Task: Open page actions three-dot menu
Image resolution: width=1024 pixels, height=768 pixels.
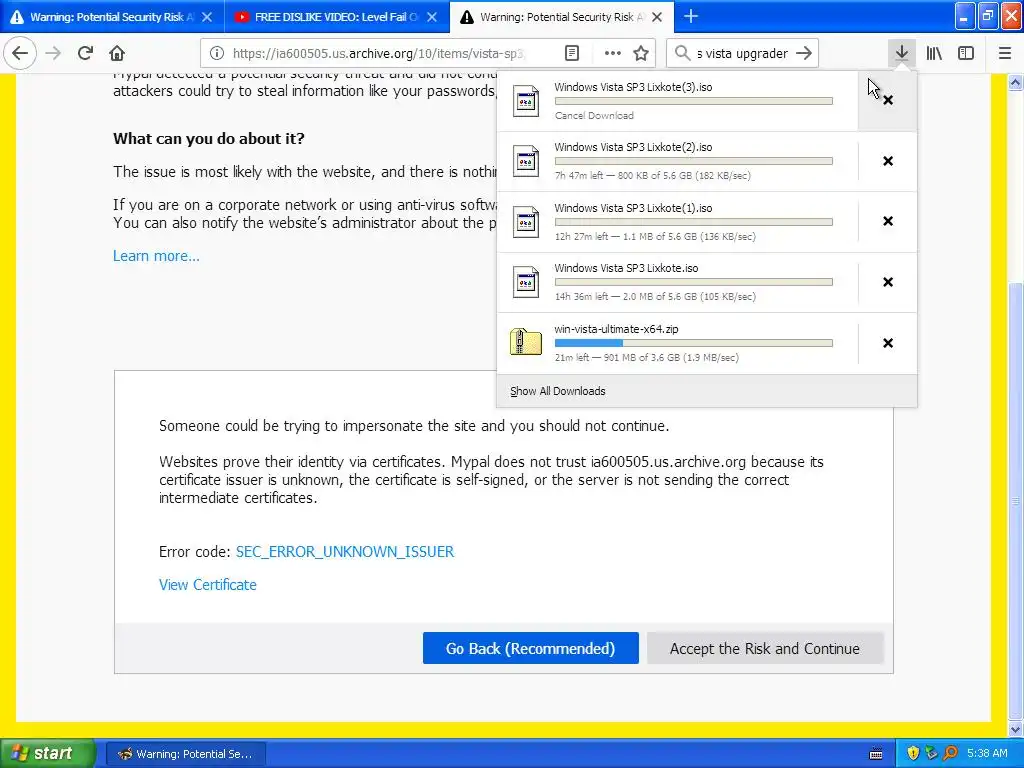Action: pos(612,53)
